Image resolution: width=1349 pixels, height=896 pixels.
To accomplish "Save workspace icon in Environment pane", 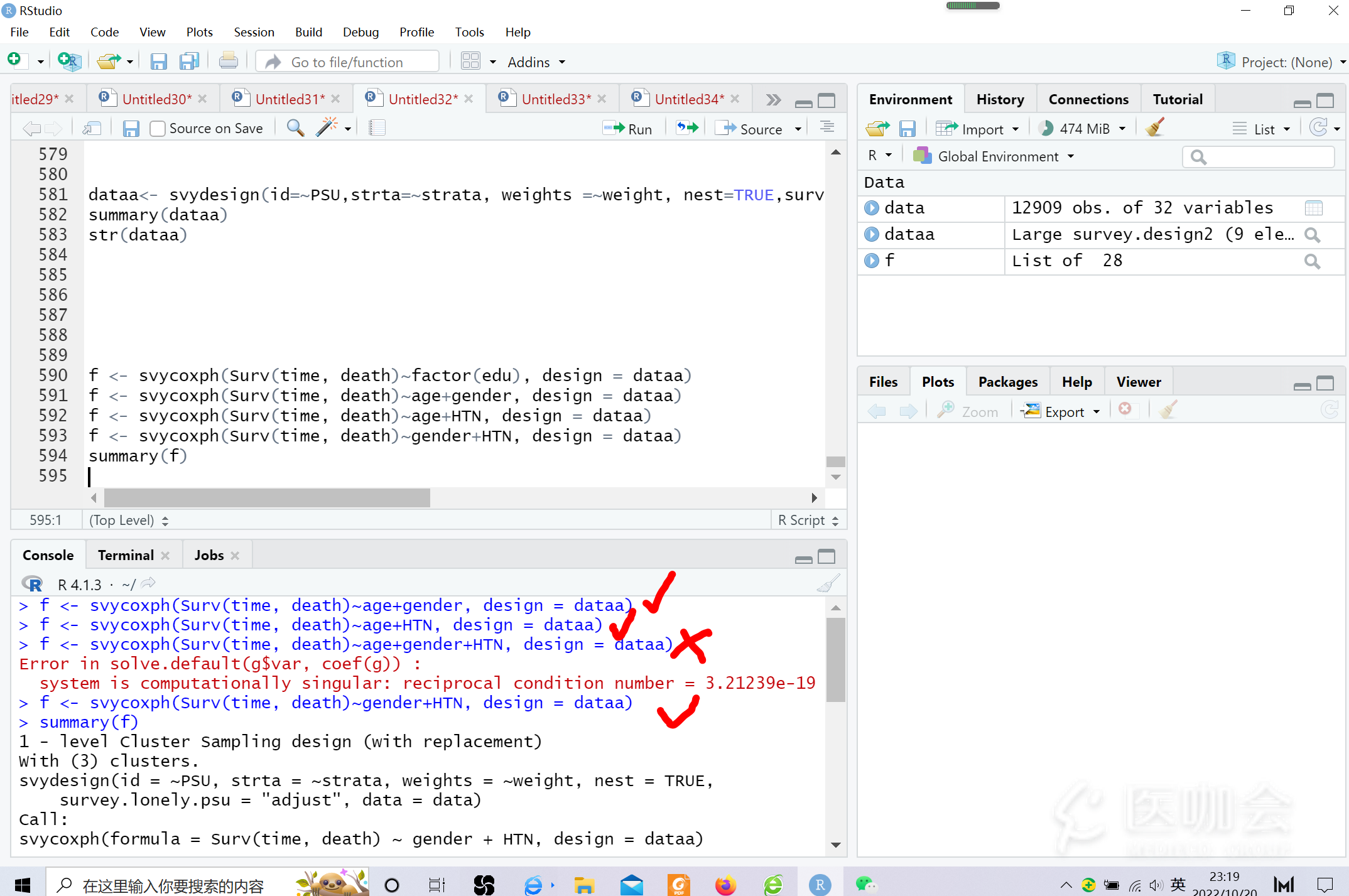I will (907, 129).
